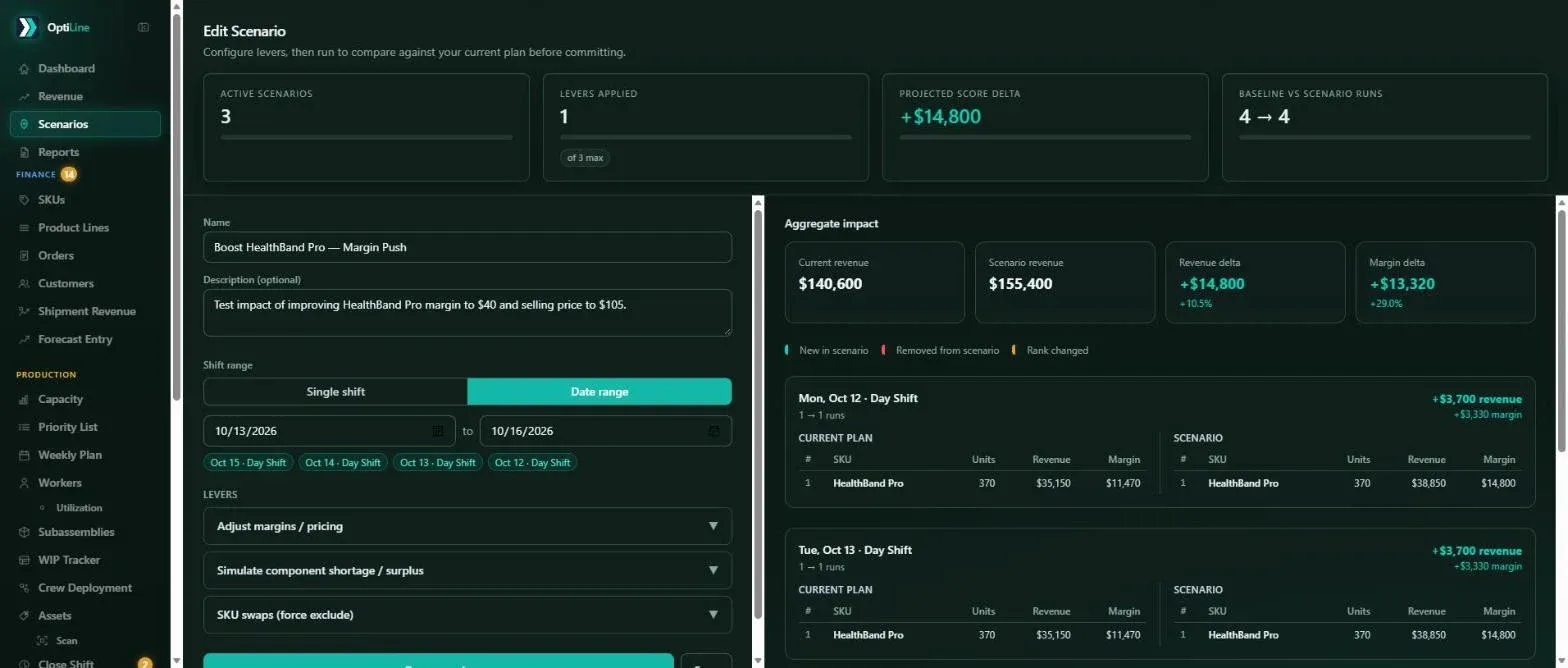The height and width of the screenshot is (668, 1568).
Task: Click the SKUs tag icon
Action: 24,200
